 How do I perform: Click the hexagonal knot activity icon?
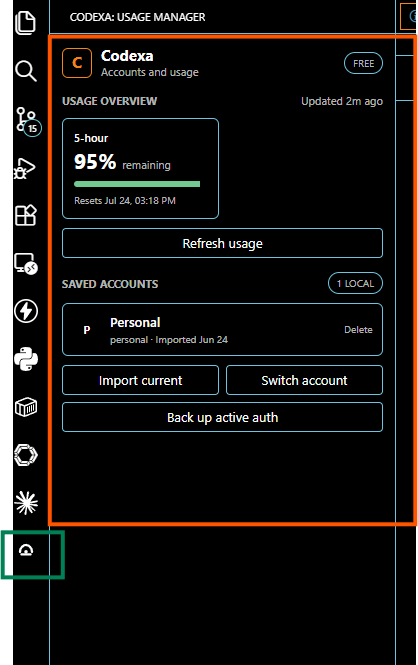tap(26, 455)
